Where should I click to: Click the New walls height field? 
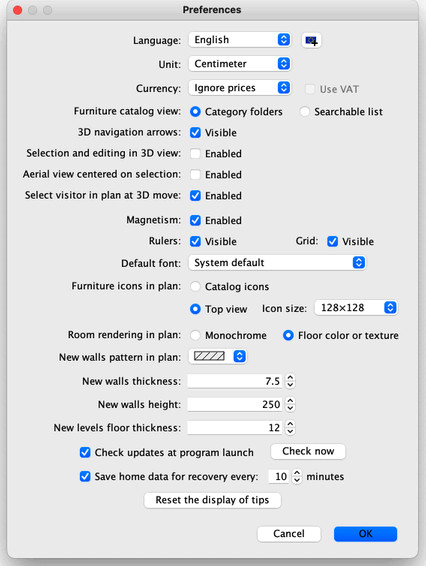tap(235, 404)
